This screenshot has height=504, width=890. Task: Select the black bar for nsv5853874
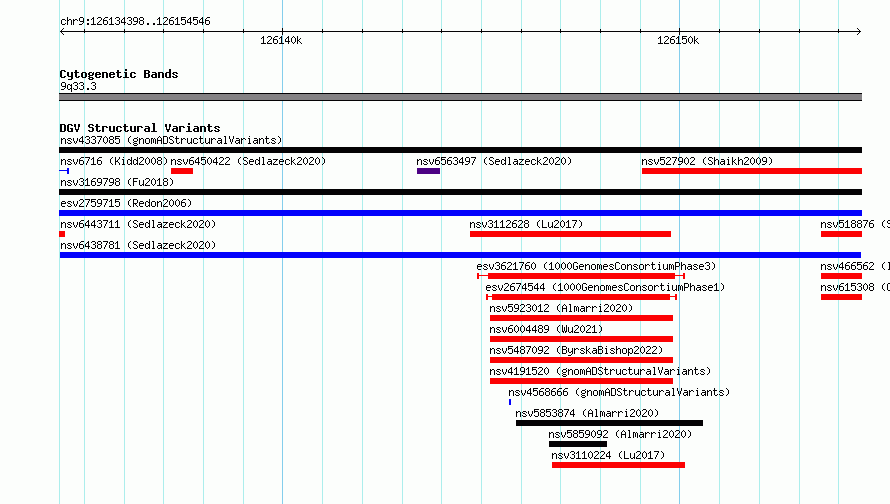[x=609, y=423]
